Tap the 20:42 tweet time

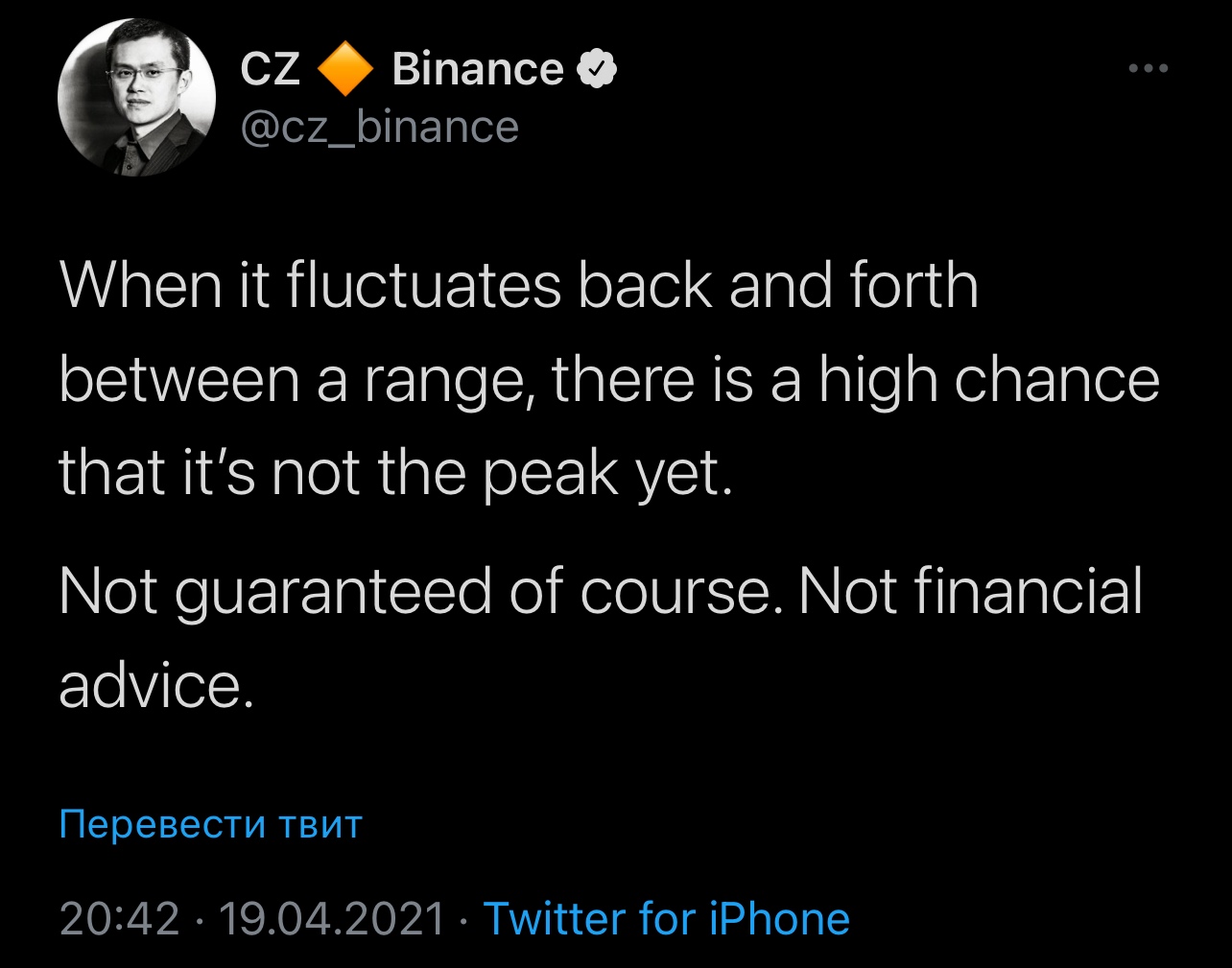pos(119,918)
